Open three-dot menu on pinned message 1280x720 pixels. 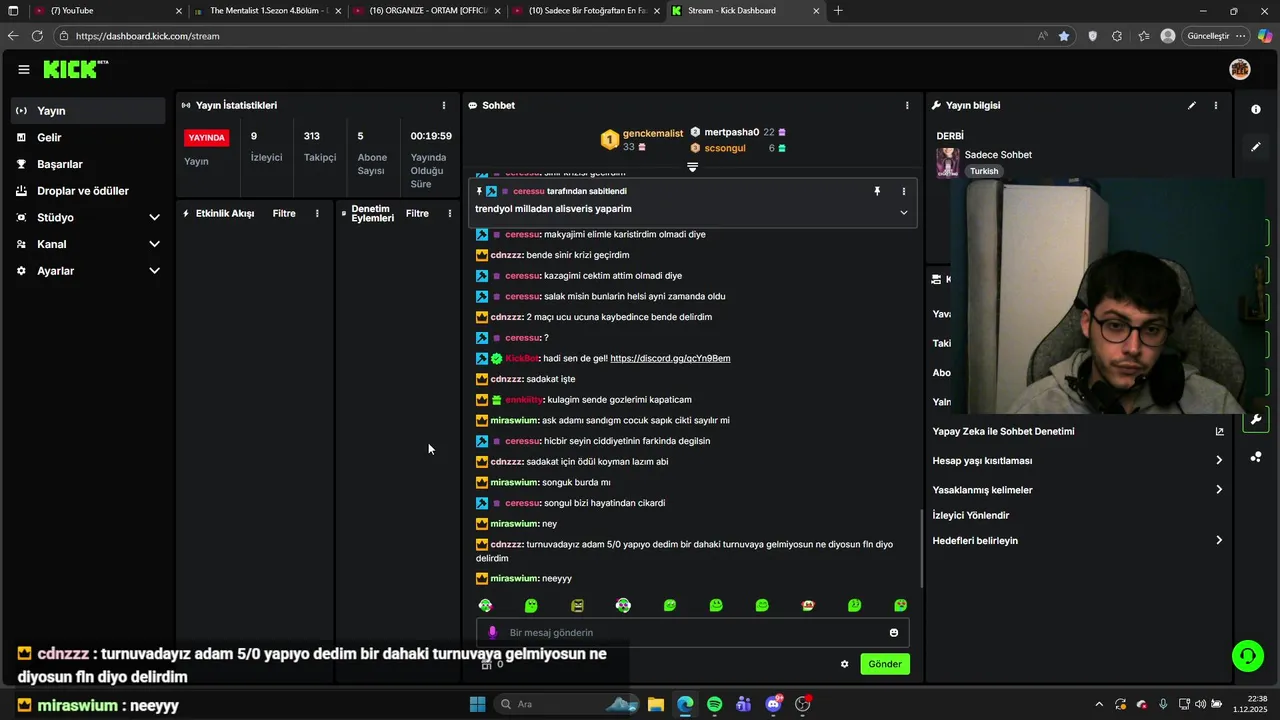(903, 191)
